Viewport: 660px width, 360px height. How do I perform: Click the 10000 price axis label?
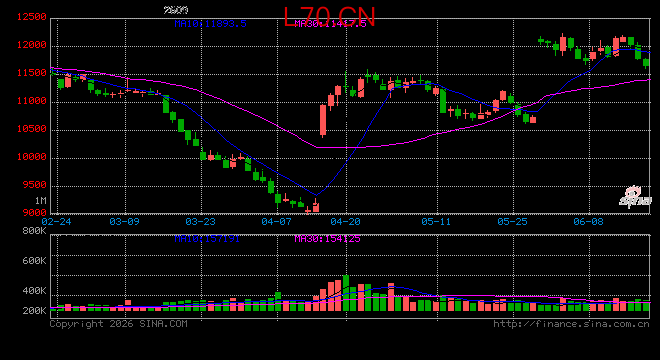(32, 157)
